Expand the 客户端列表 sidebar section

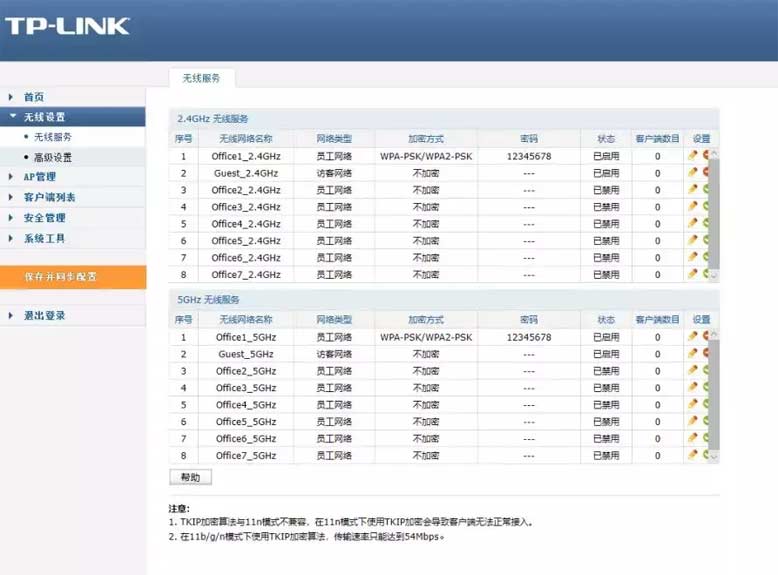[11, 197]
